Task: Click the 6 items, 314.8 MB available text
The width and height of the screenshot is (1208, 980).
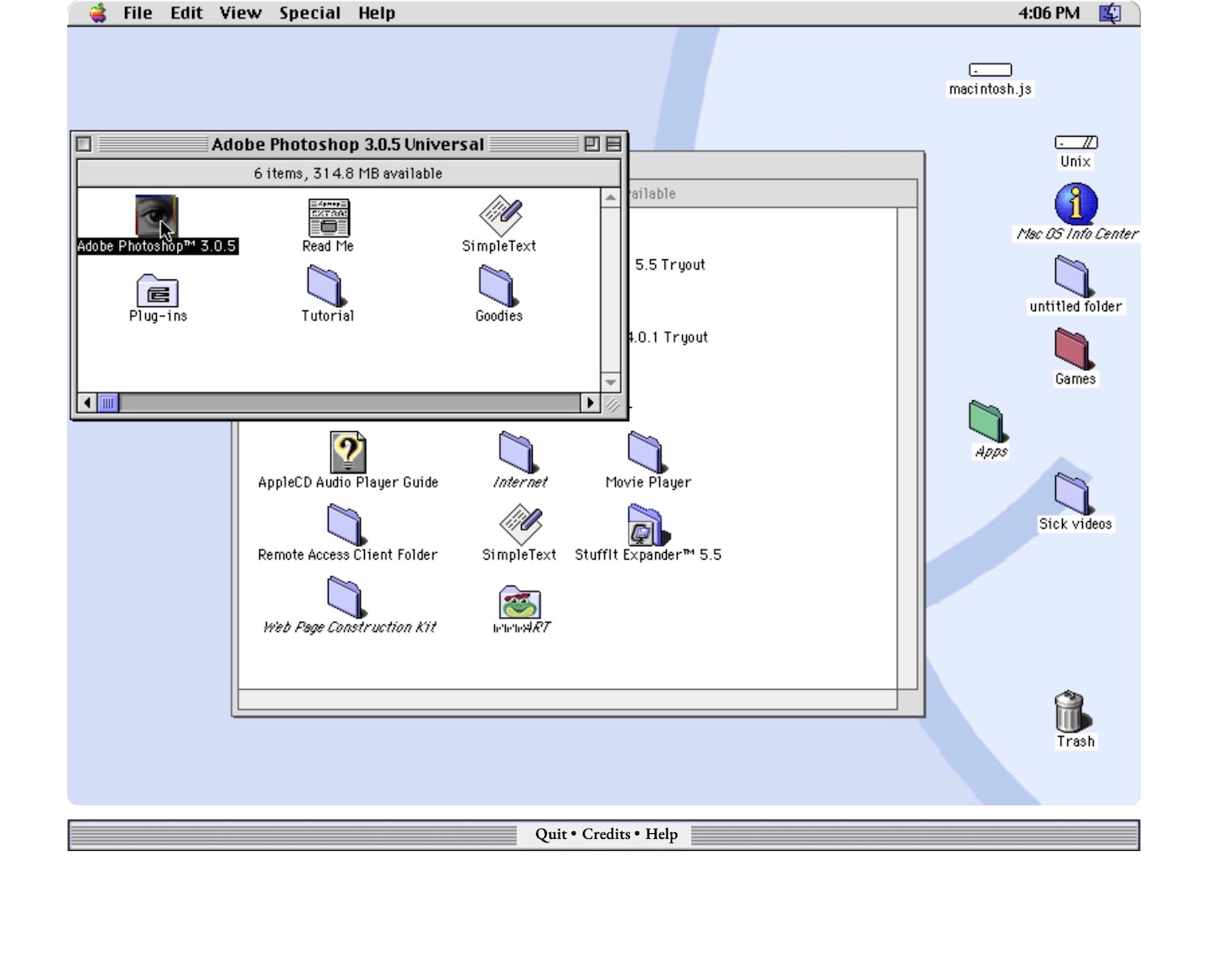Action: coord(348,174)
